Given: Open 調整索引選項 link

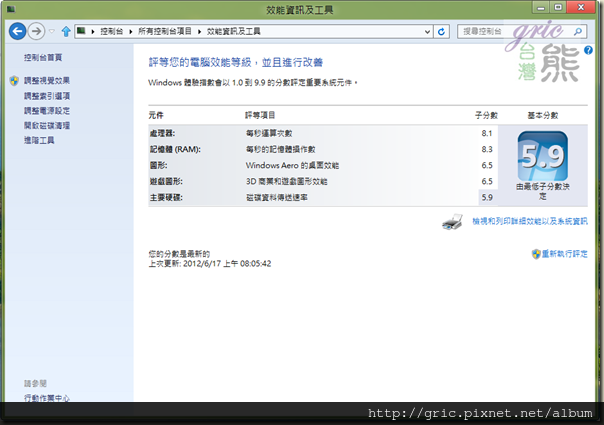Looking at the screenshot, I should (x=47, y=96).
